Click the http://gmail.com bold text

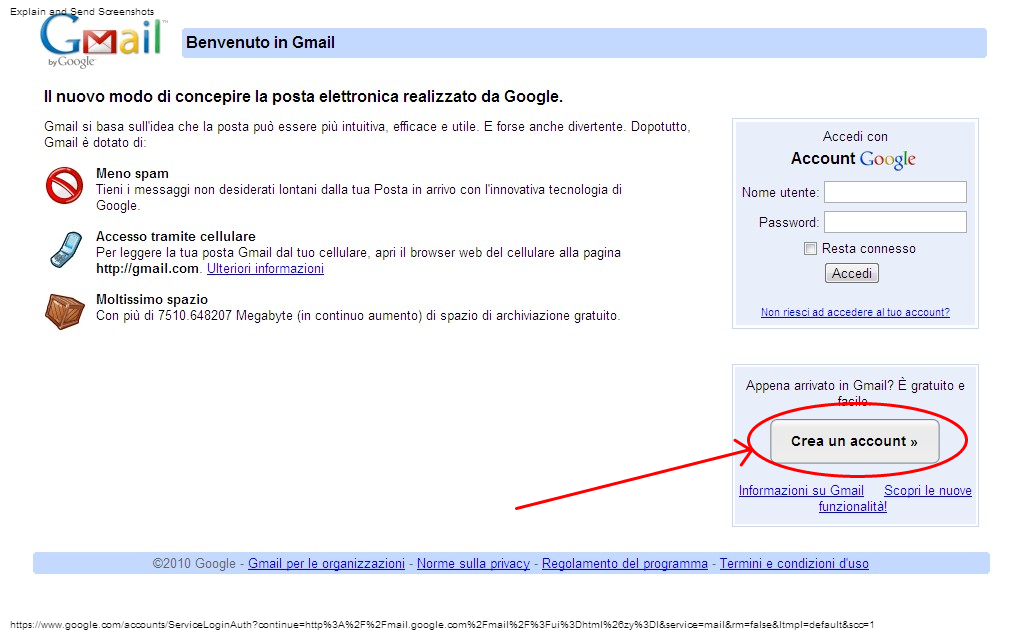[148, 268]
